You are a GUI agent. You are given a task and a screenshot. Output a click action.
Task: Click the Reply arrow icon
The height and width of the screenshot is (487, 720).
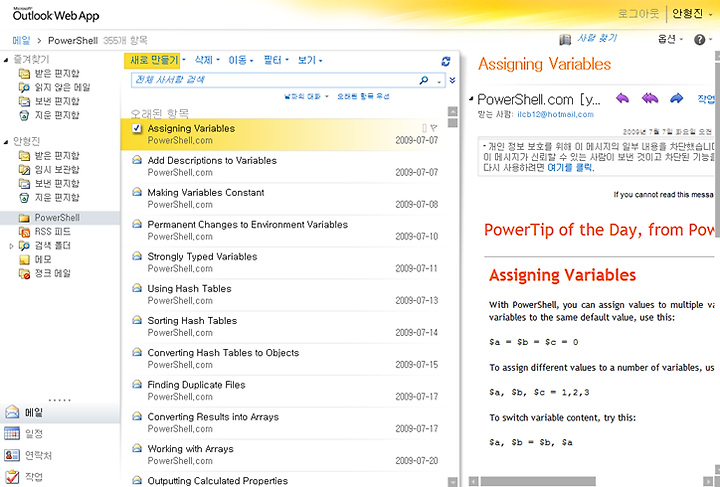click(x=622, y=98)
